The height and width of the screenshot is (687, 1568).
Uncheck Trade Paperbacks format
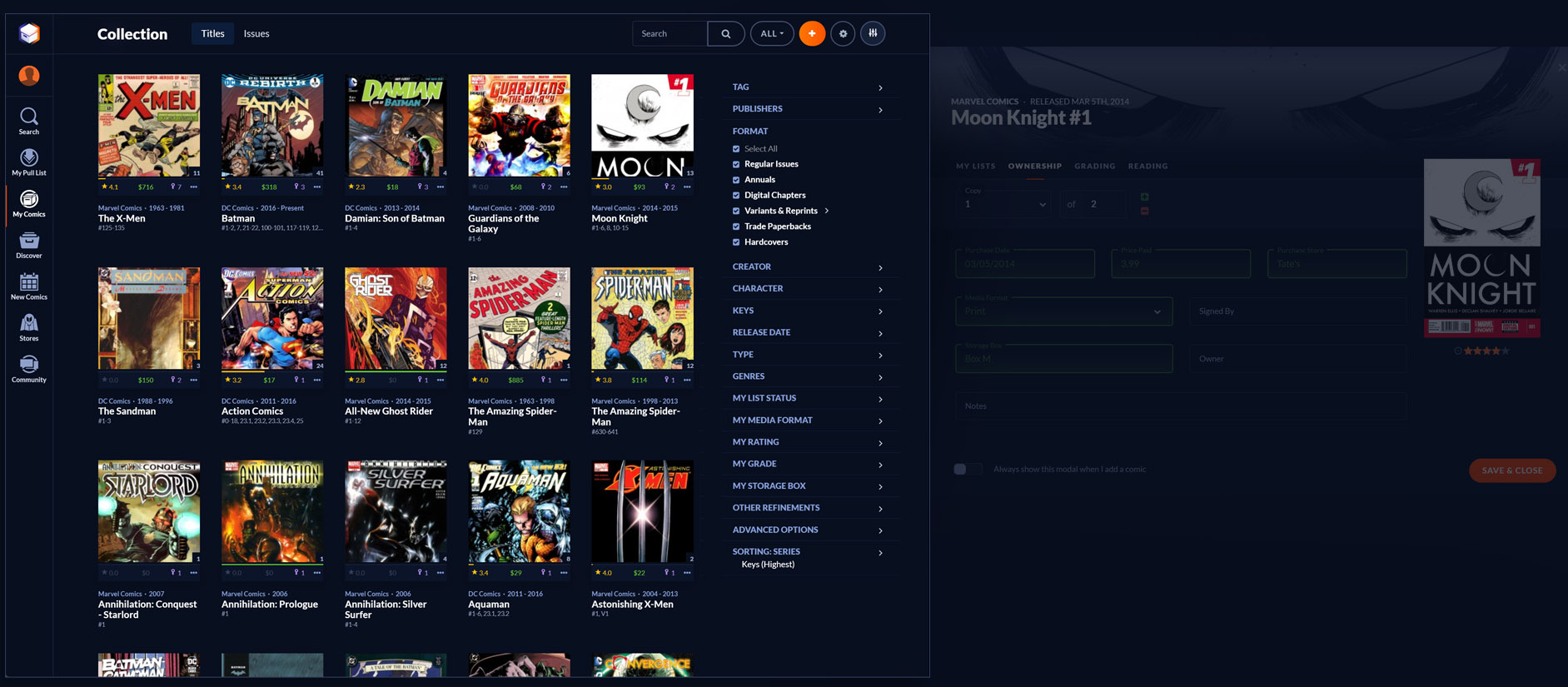pos(736,227)
